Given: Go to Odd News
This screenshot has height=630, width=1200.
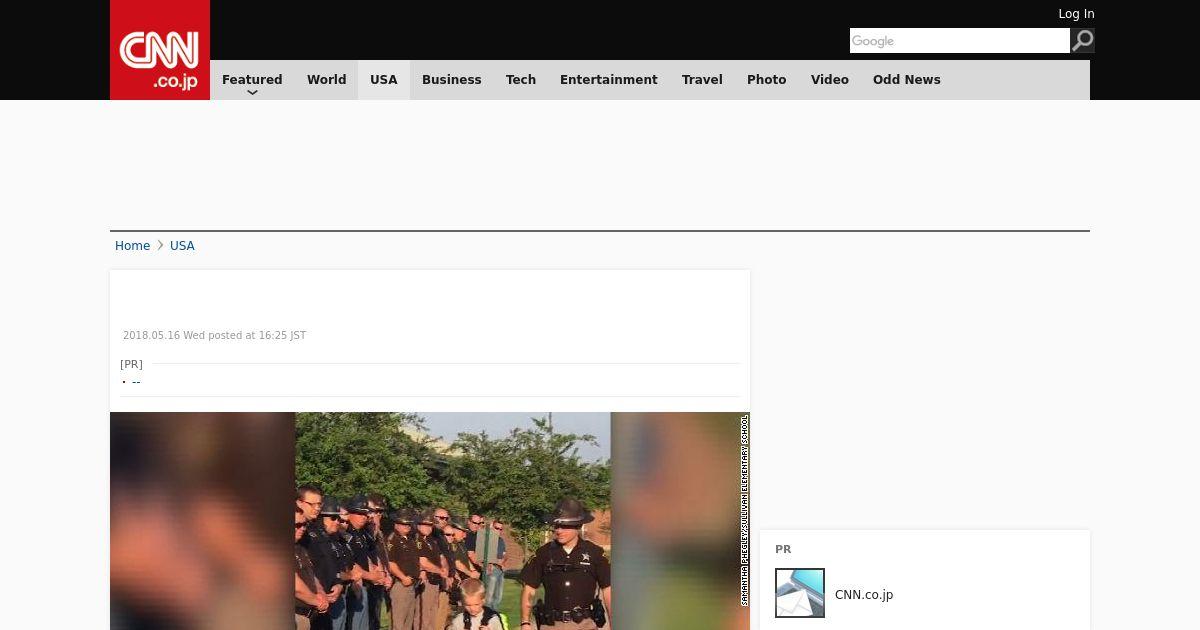Looking at the screenshot, I should pos(907,80).
